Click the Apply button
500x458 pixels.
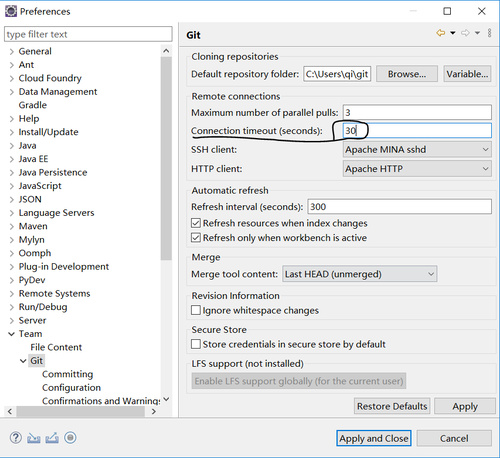(x=465, y=406)
